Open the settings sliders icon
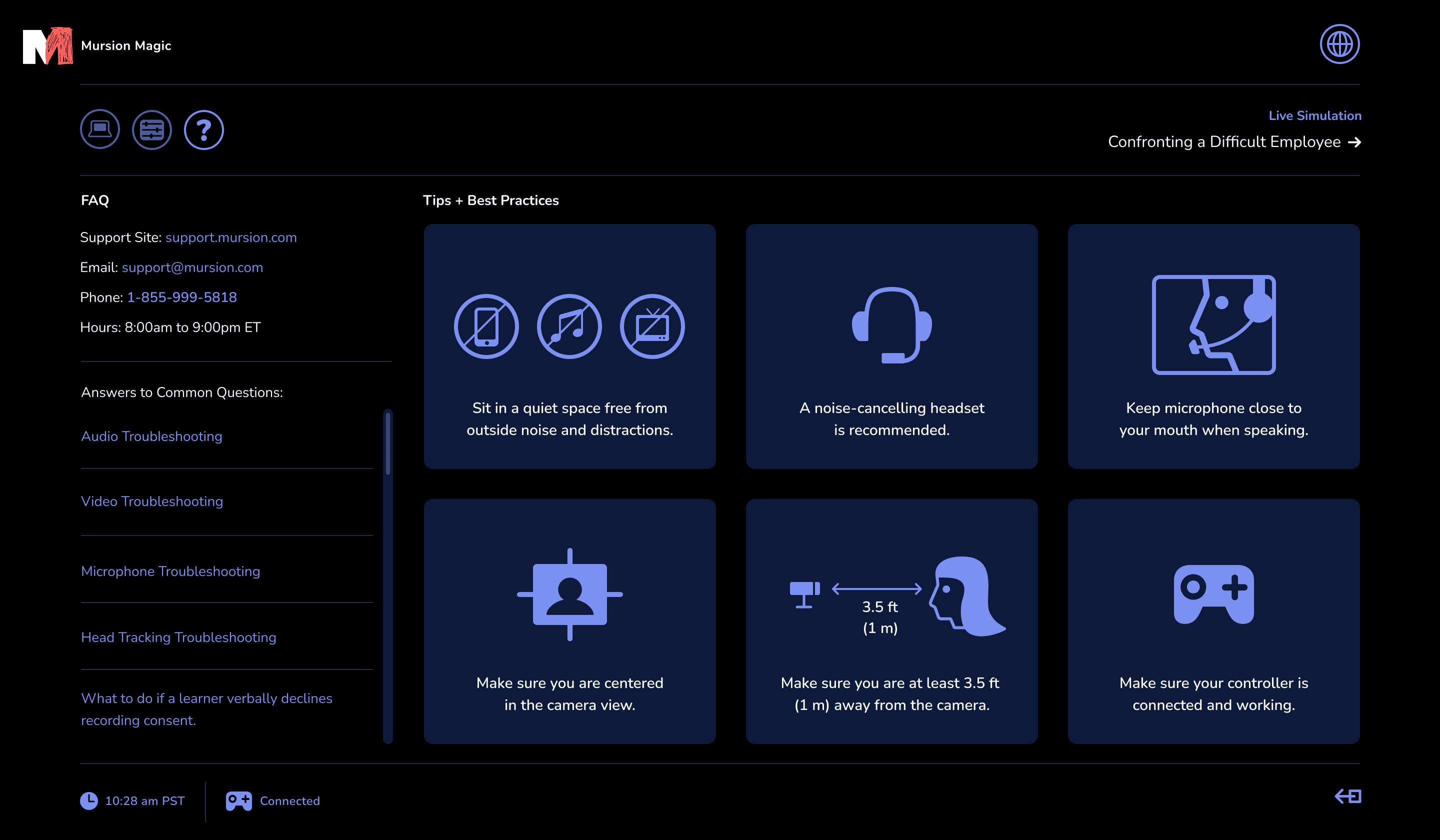Screen dimensions: 1440x840 pos(152,129)
